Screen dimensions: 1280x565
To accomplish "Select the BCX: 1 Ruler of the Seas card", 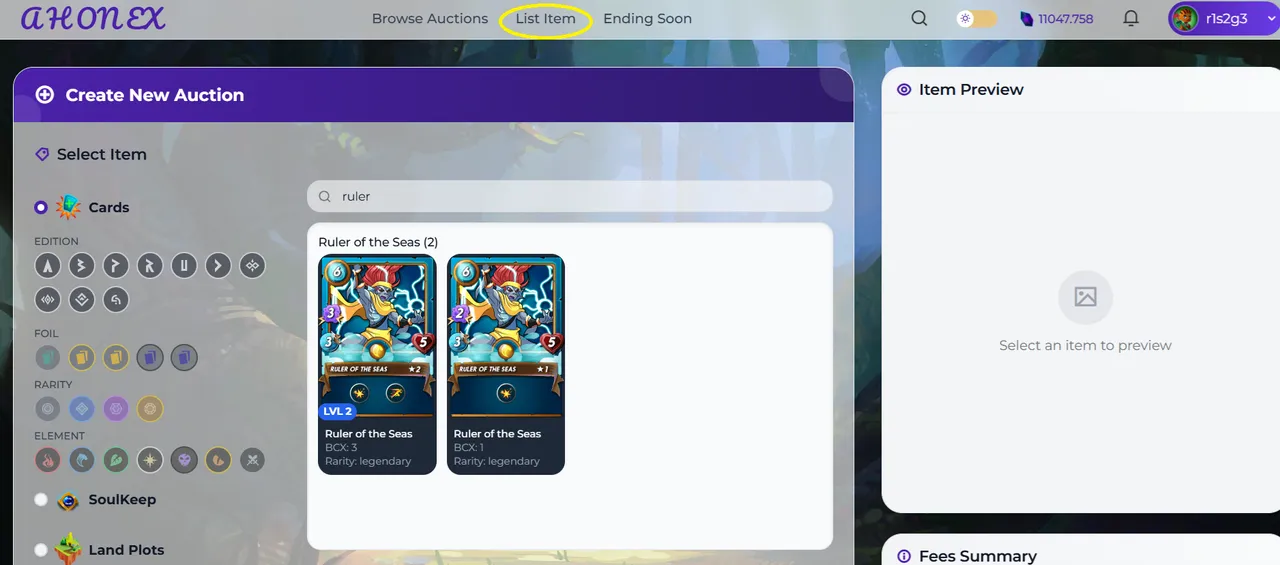I will point(506,364).
